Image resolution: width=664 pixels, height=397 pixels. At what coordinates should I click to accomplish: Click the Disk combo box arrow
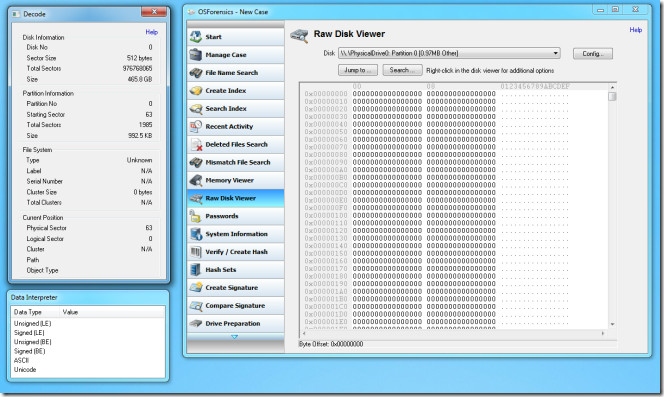[555, 53]
